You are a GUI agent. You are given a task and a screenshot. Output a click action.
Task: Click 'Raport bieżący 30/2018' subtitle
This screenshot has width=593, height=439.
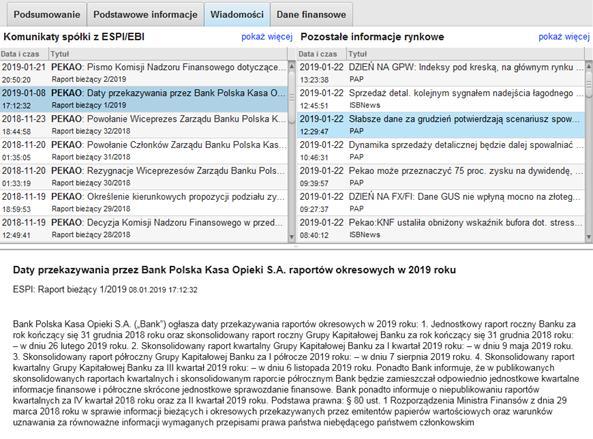91,183
